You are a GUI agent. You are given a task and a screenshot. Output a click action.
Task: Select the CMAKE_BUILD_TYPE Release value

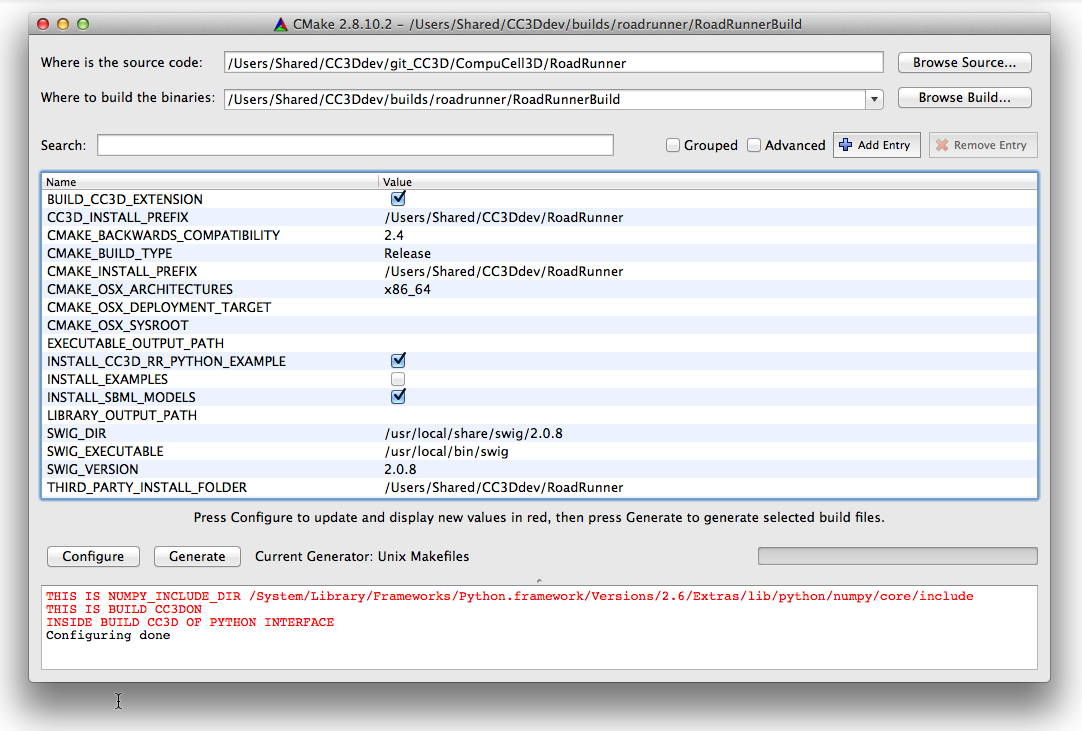click(x=408, y=253)
